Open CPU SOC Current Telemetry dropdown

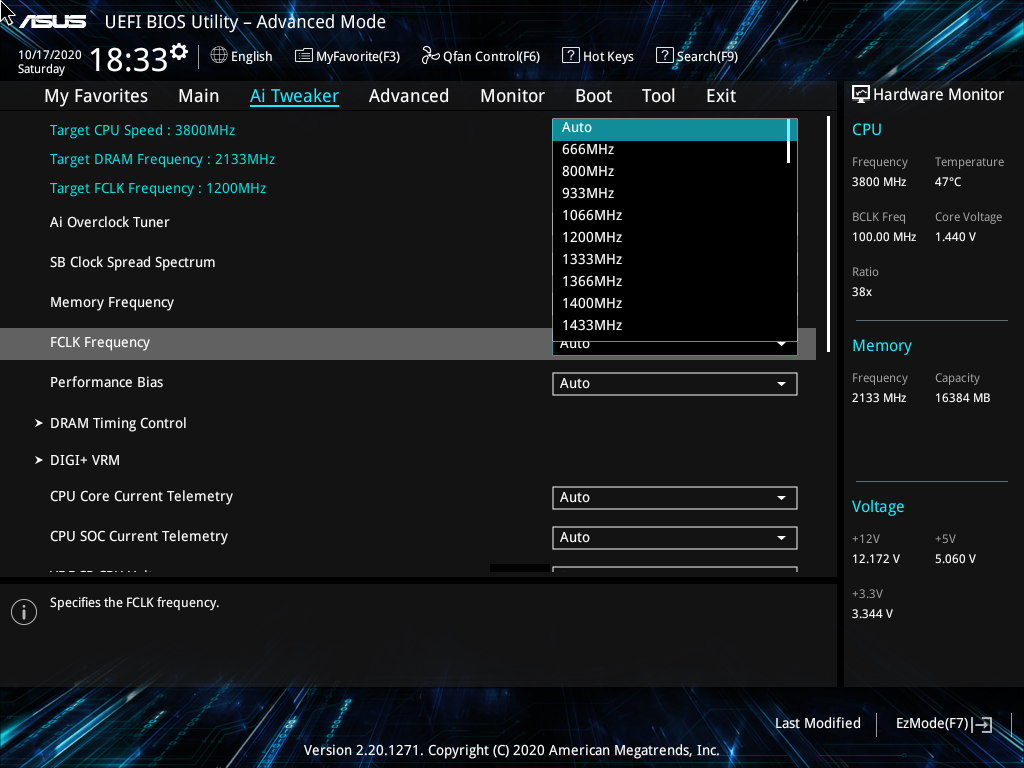click(x=675, y=537)
